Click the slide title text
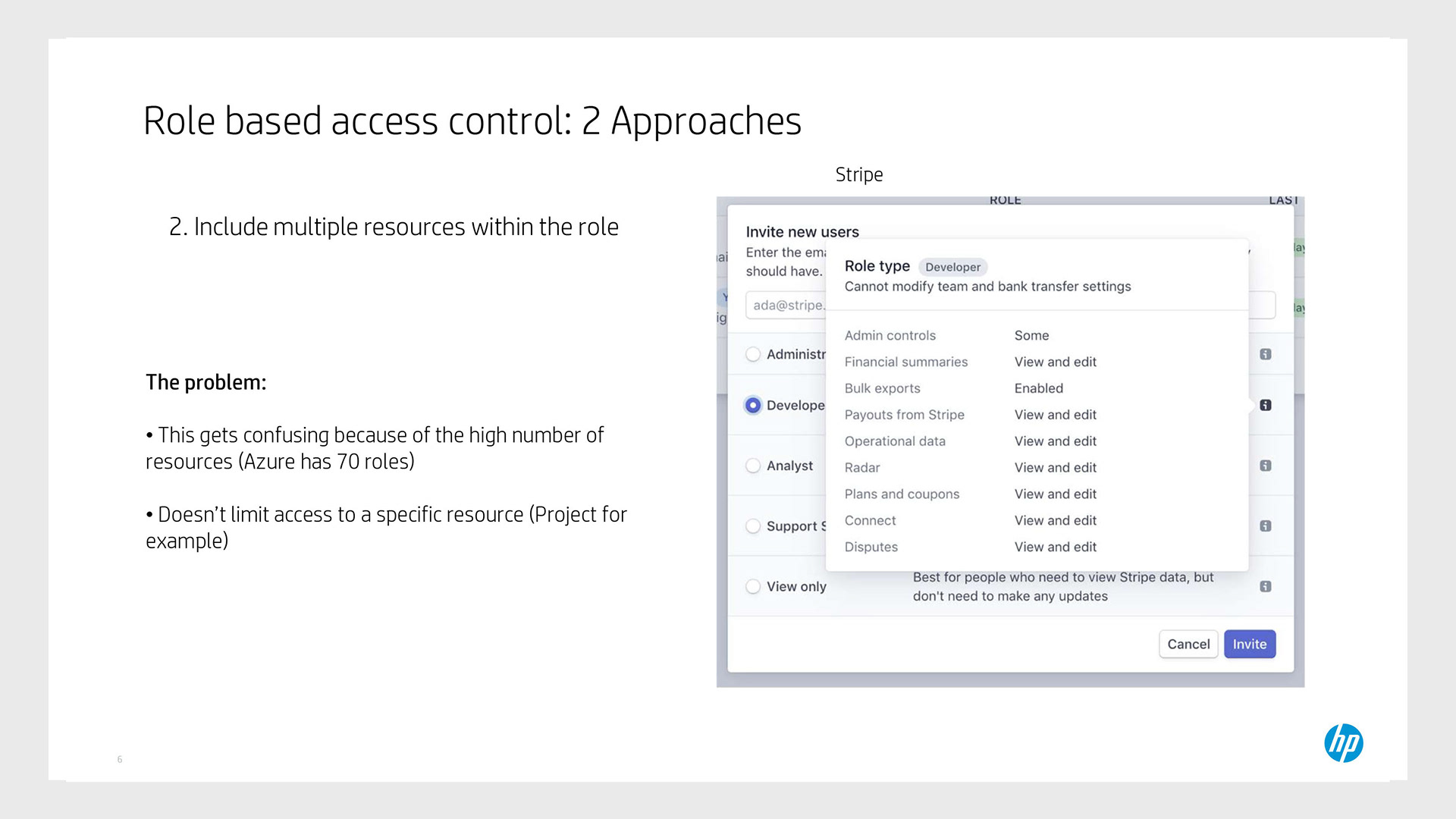 (472, 121)
